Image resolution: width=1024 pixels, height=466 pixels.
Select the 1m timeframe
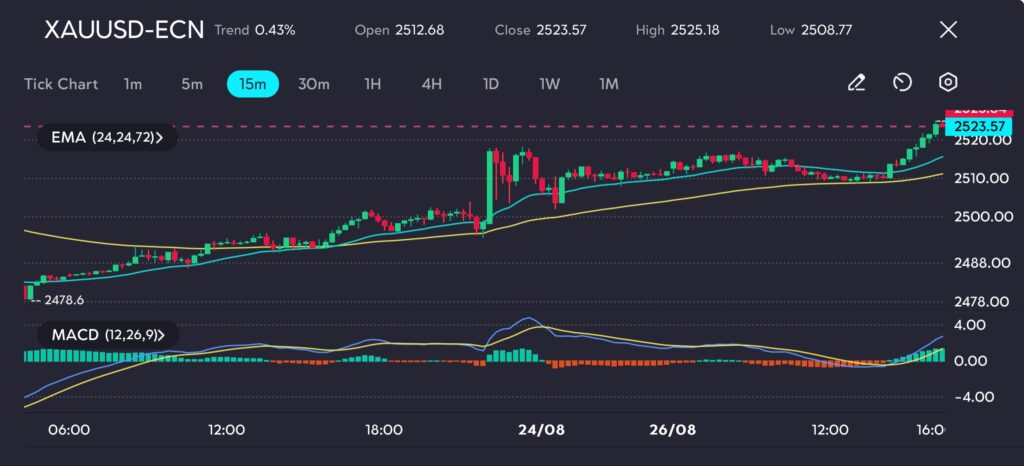(x=132, y=84)
